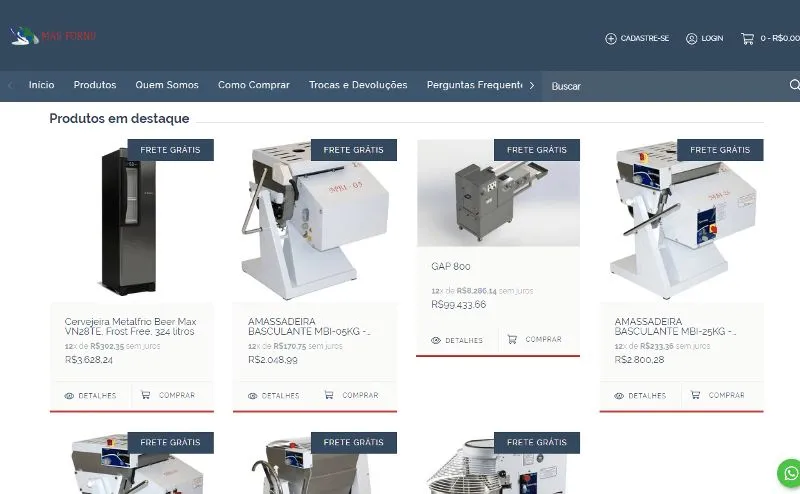Click Comprar for GAP 800

(534, 339)
